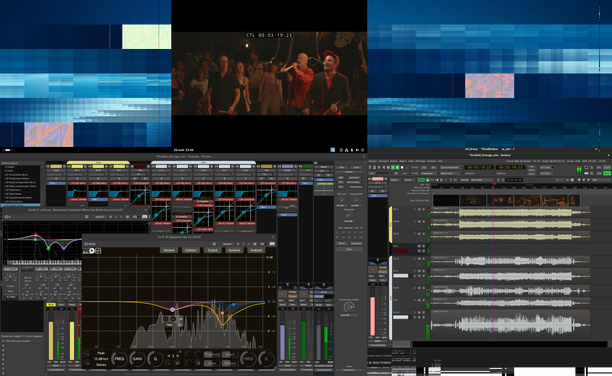Click the Threshold field in ZL Equalizer
The height and width of the screenshot is (376, 612).
212,355
